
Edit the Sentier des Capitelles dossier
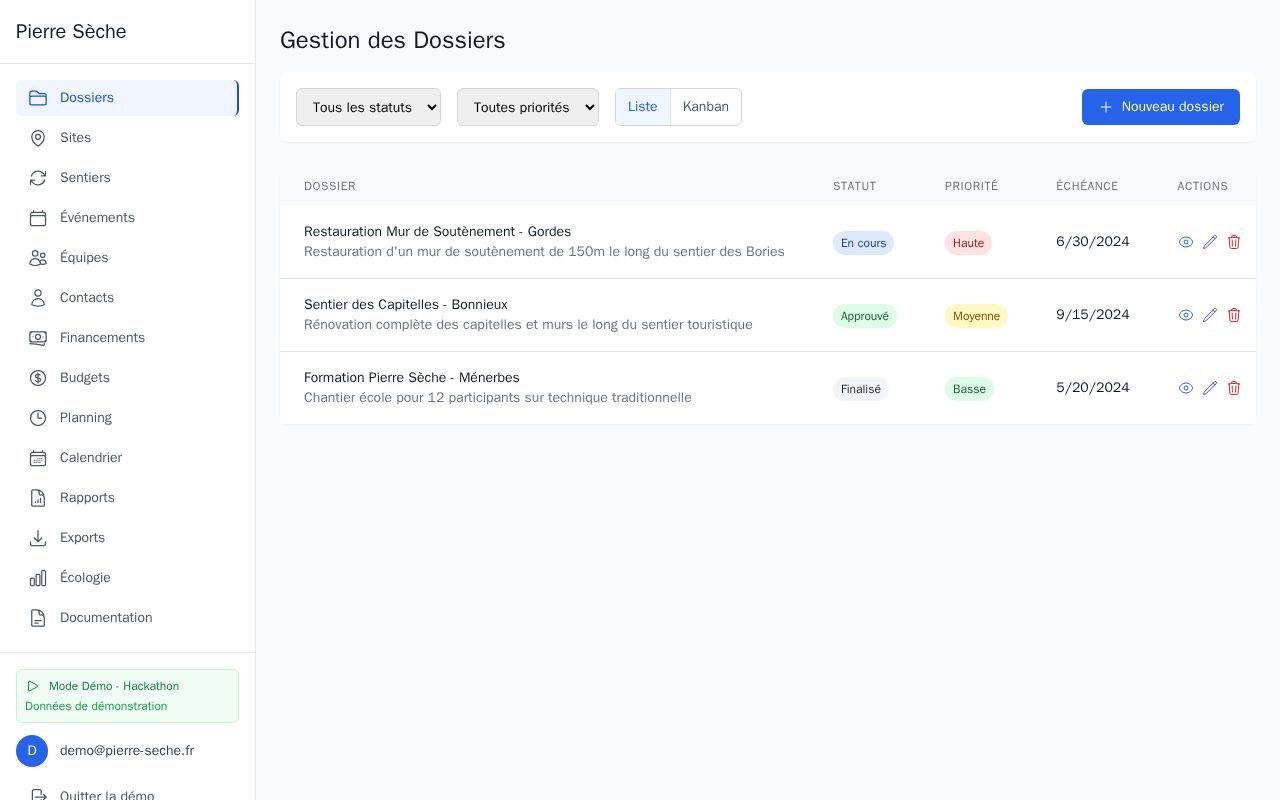coord(1210,315)
